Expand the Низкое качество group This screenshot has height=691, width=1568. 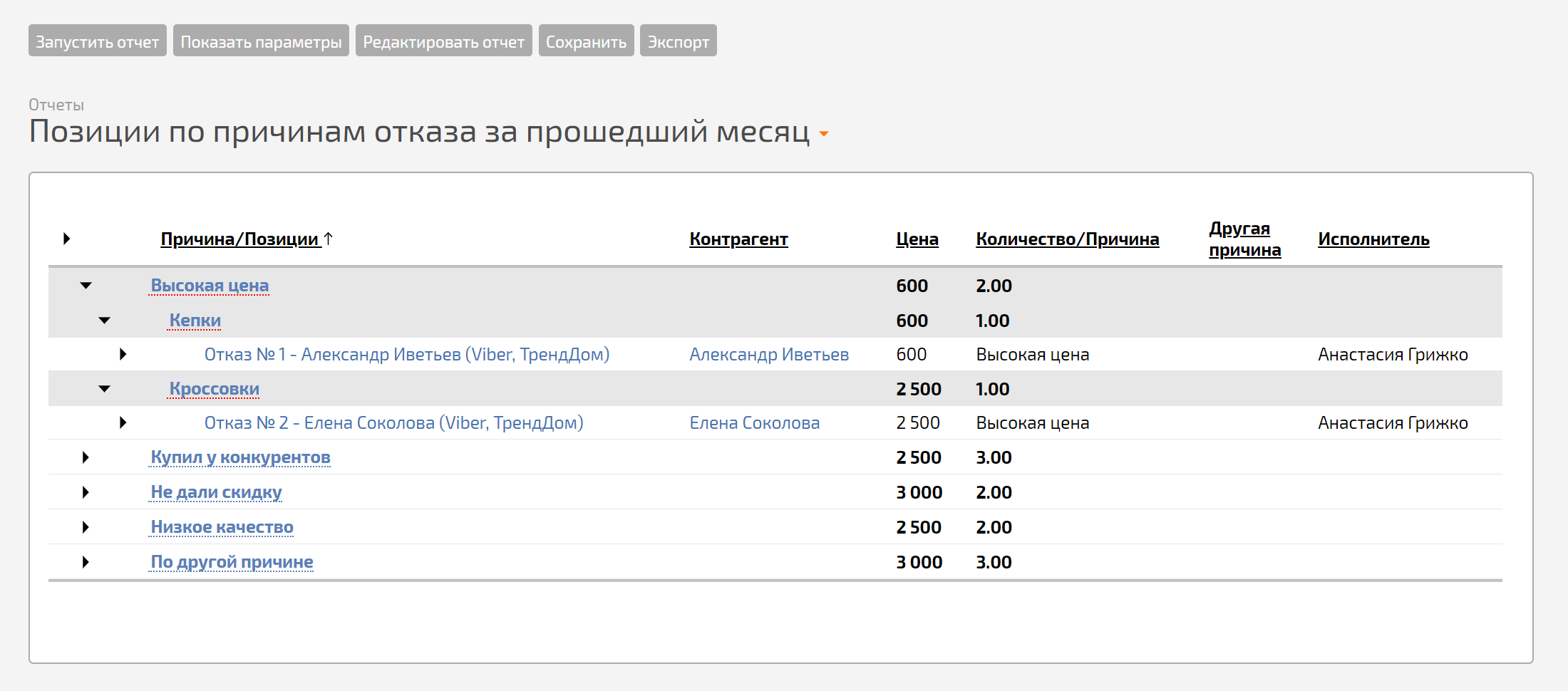[86, 527]
